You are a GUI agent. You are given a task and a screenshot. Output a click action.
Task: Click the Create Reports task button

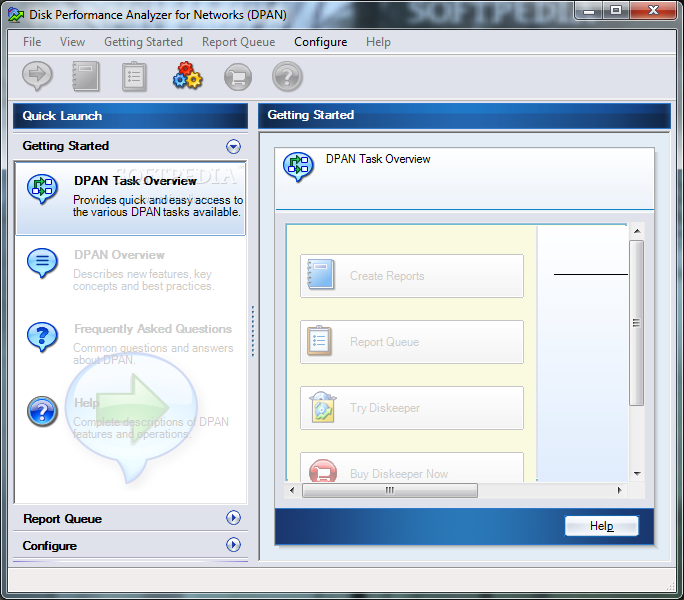(412, 276)
